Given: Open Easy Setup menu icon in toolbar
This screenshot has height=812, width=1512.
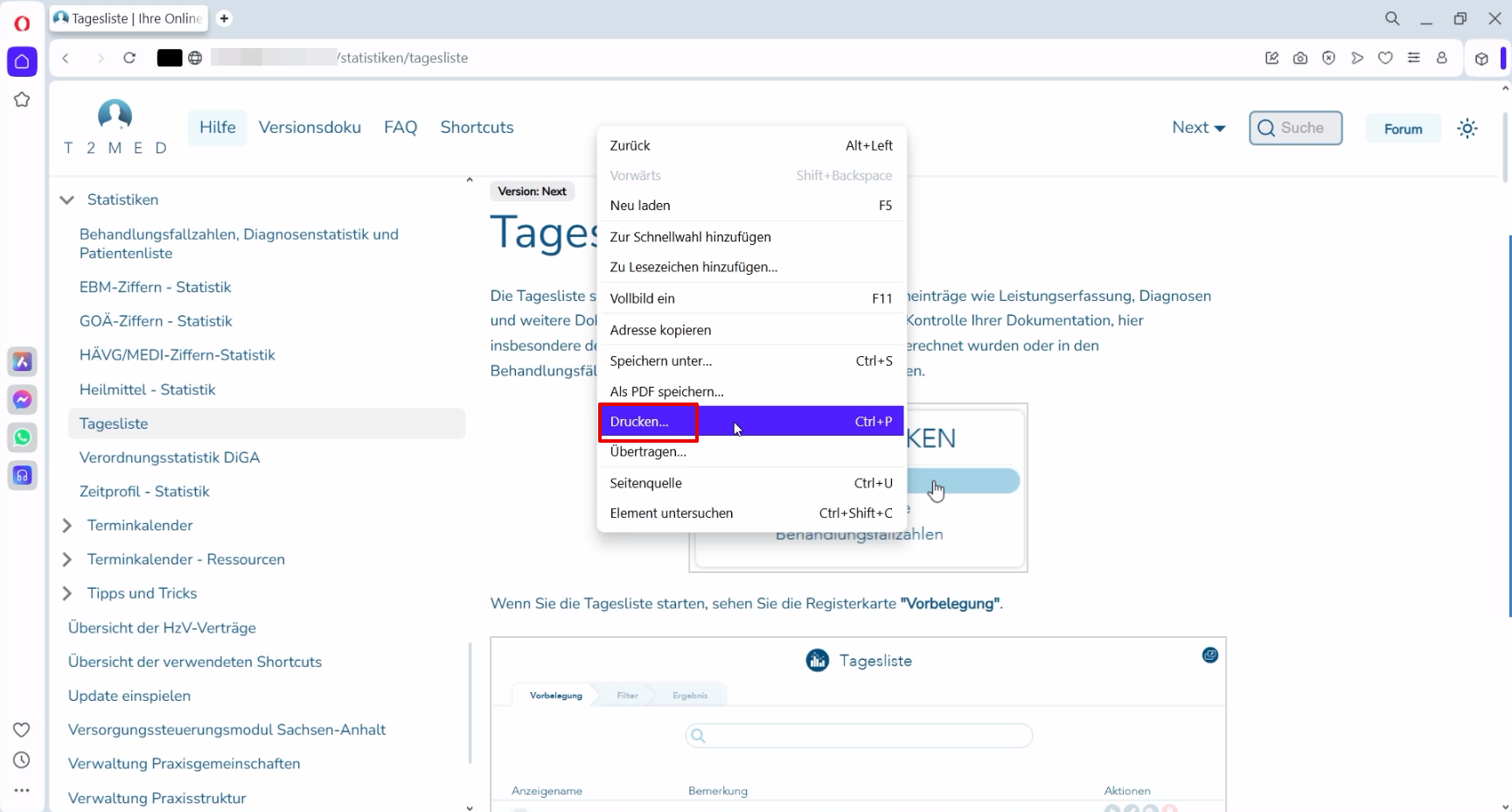Looking at the screenshot, I should click(x=1413, y=59).
